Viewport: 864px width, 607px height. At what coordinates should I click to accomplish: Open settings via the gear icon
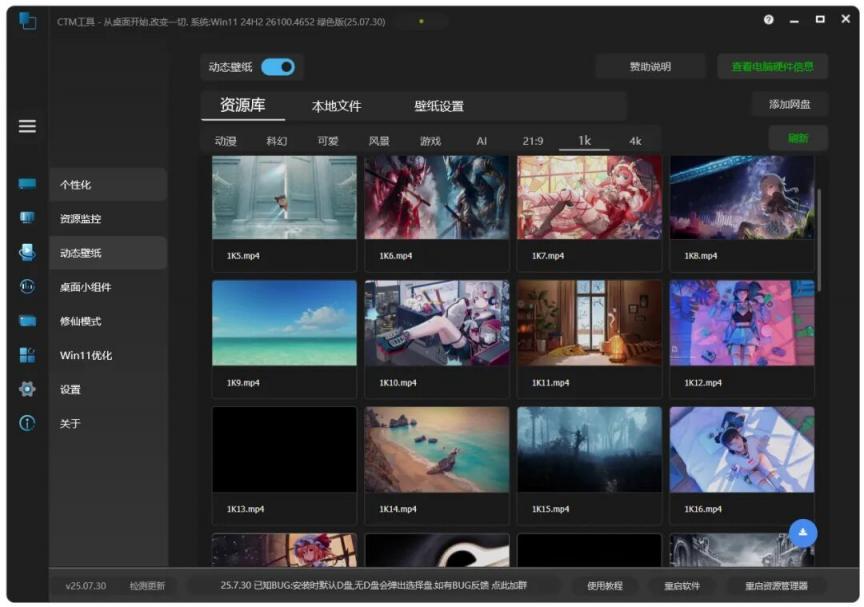pos(27,389)
